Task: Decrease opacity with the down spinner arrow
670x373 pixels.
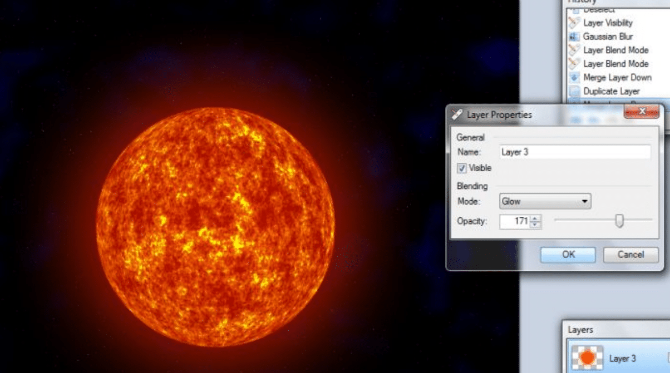Action: [x=535, y=224]
